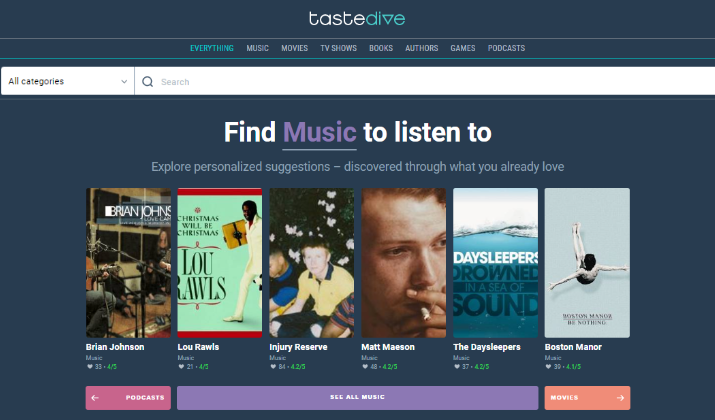Click the heart icon under Matt Maeson
Viewport: 715px width, 420px height.
pyautogui.click(x=365, y=367)
